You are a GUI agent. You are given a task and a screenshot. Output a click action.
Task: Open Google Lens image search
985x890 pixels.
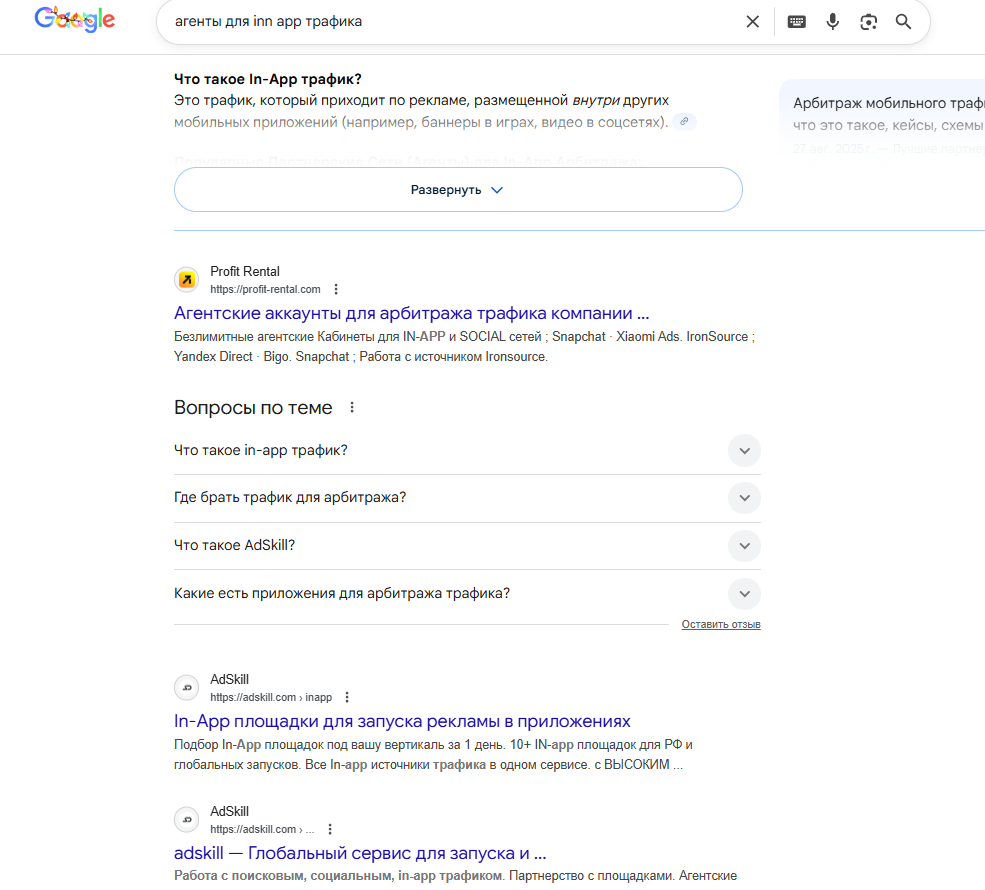pyautogui.click(x=868, y=20)
